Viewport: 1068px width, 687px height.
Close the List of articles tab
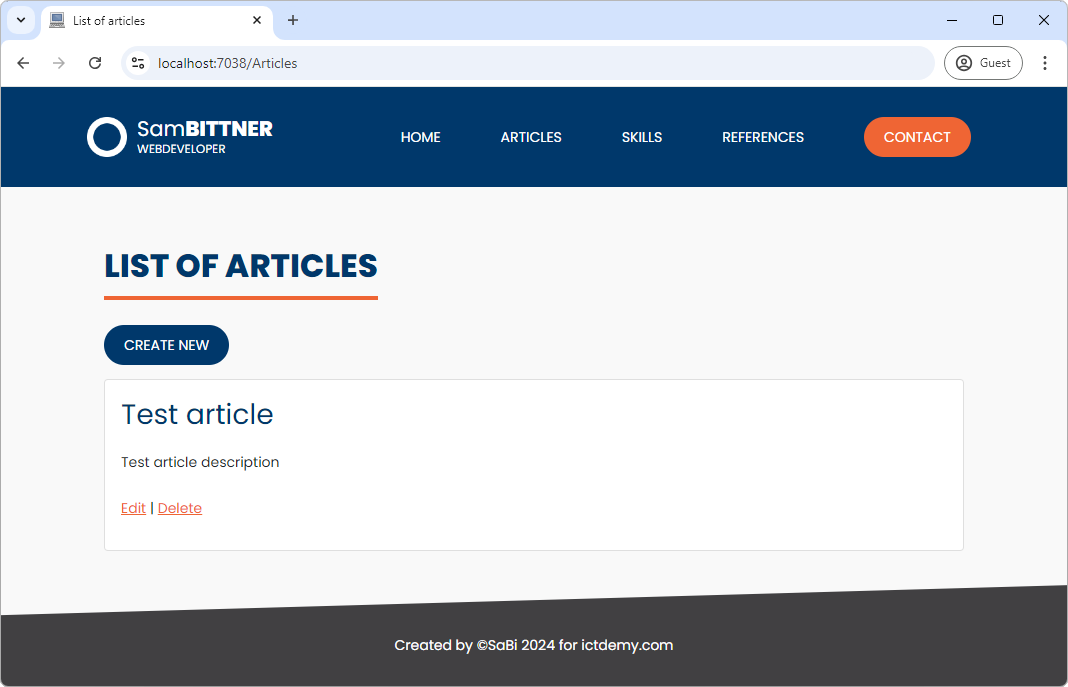(x=257, y=20)
